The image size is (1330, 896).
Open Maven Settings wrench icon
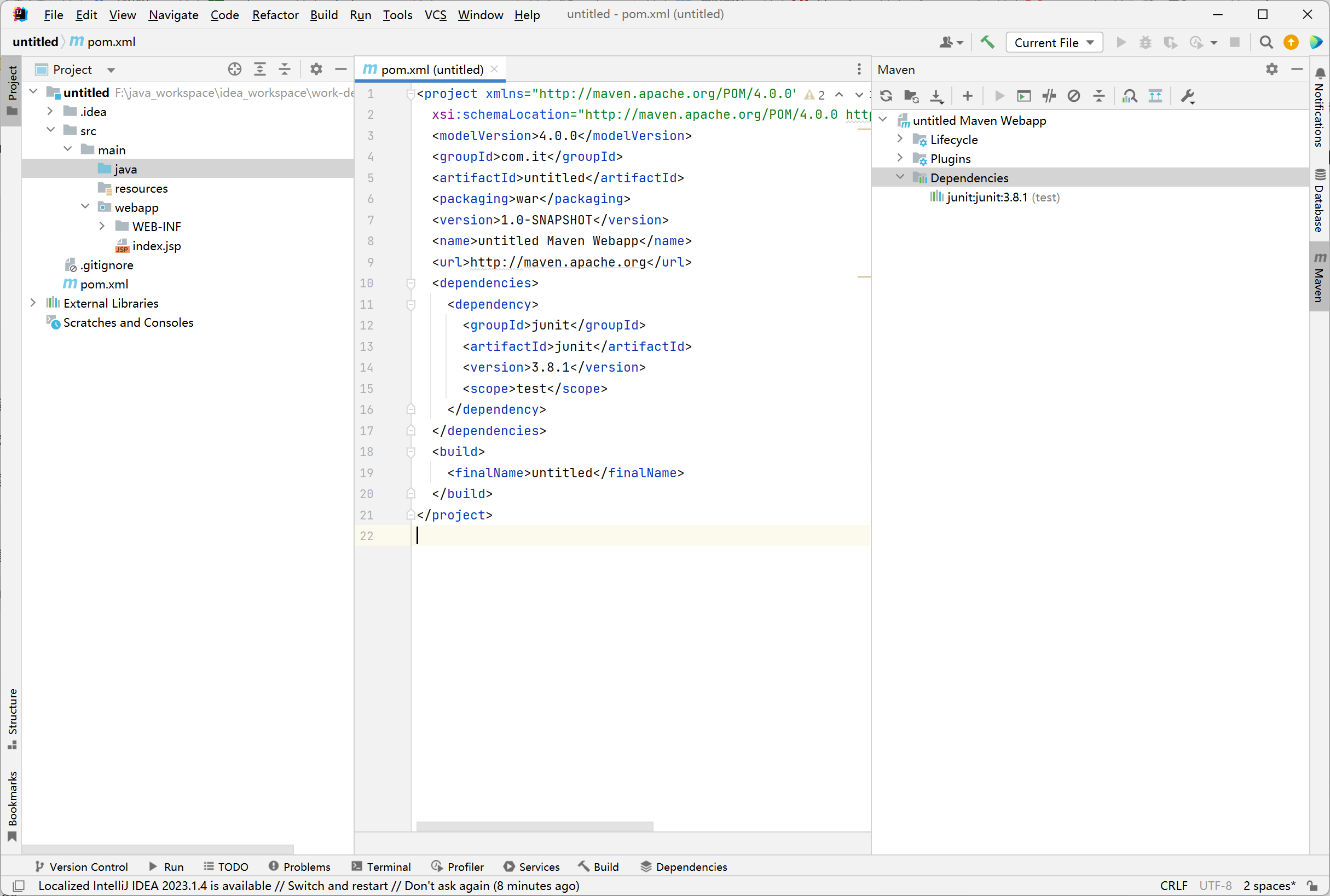(1188, 96)
